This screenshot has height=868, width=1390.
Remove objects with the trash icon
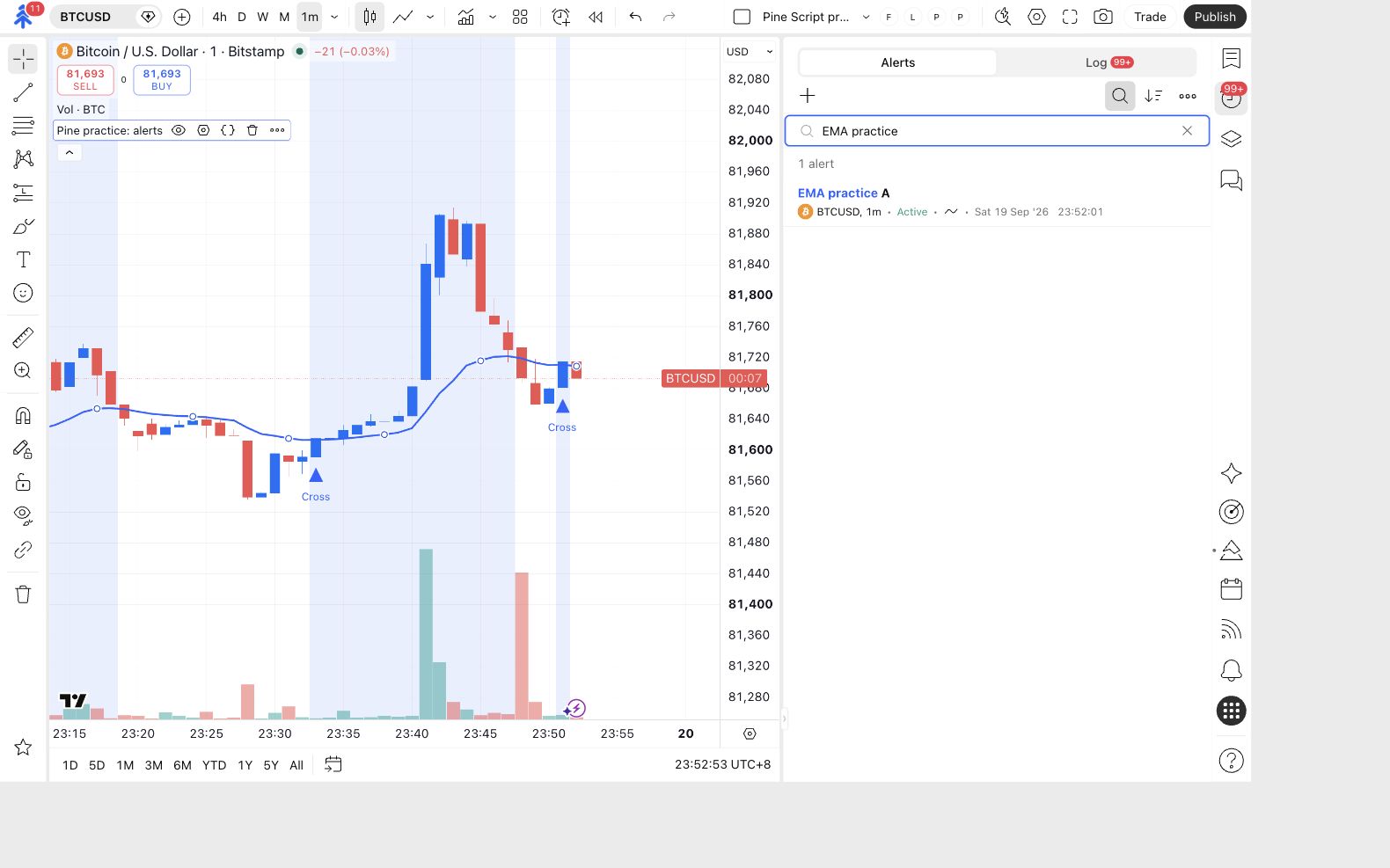23,594
